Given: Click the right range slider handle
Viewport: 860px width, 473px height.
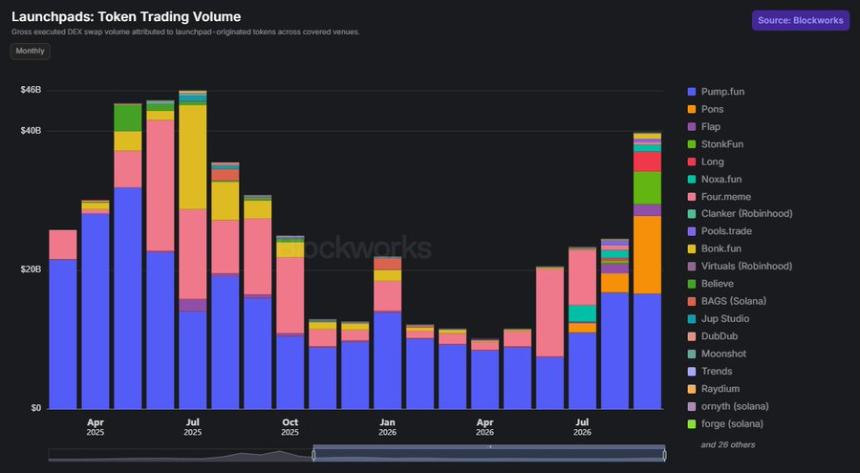Looking at the screenshot, I should tap(665, 455).
